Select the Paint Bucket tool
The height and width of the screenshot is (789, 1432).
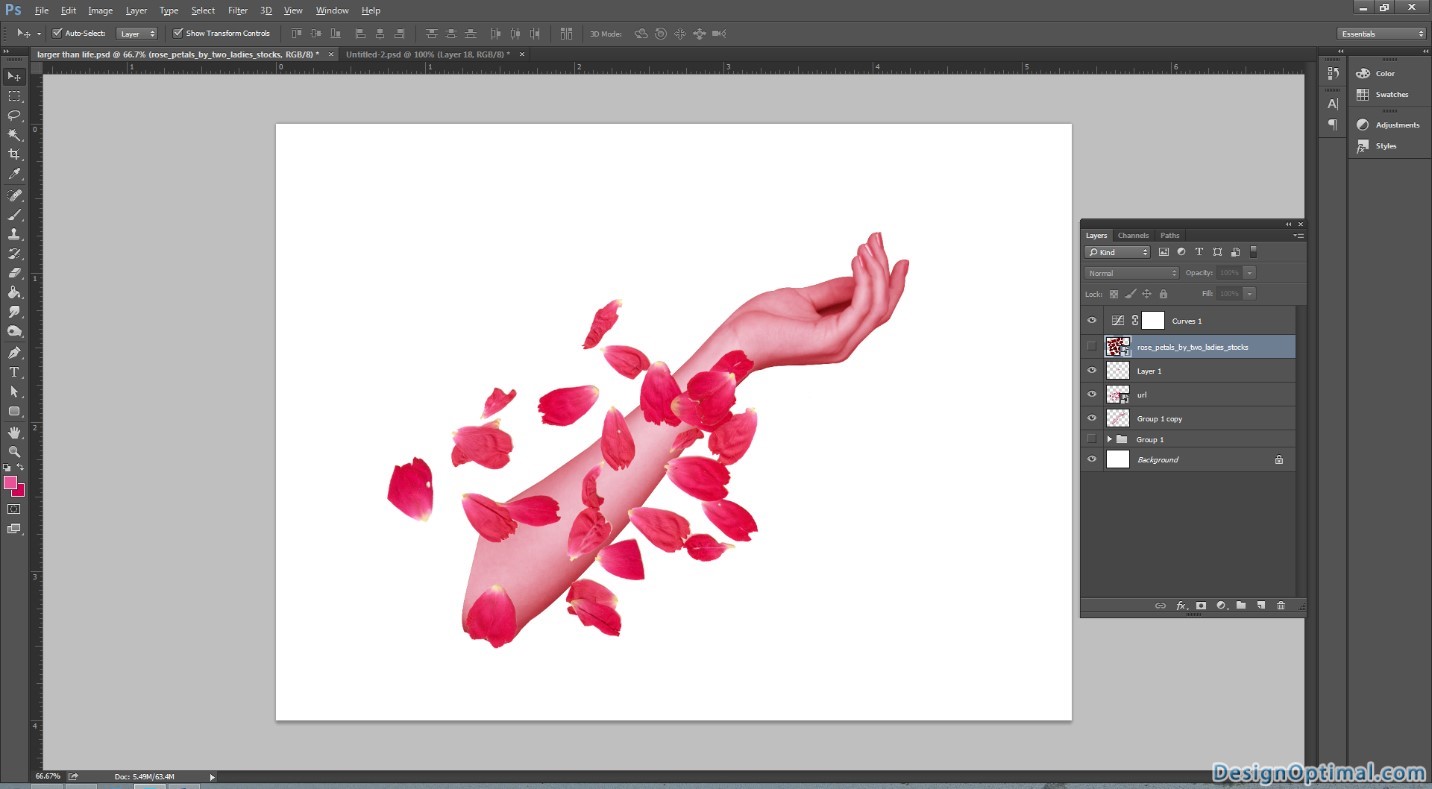point(14,292)
